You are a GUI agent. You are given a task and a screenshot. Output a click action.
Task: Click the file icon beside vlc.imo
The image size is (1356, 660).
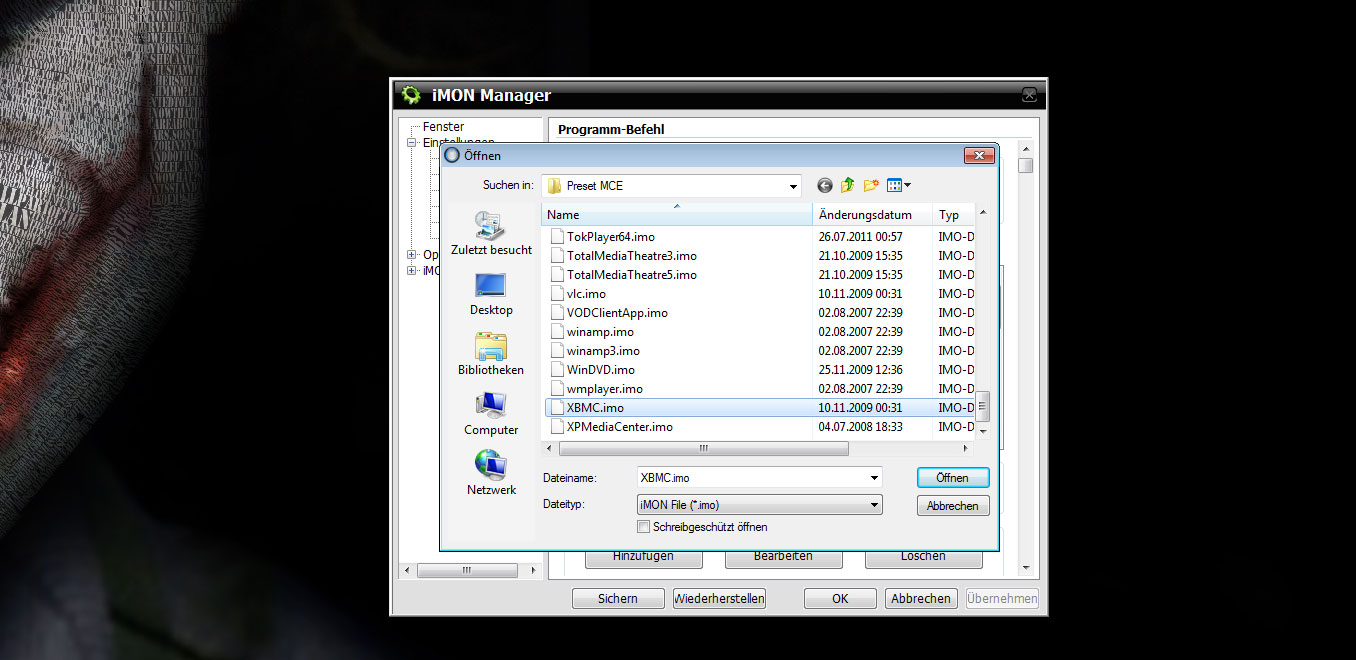558,294
